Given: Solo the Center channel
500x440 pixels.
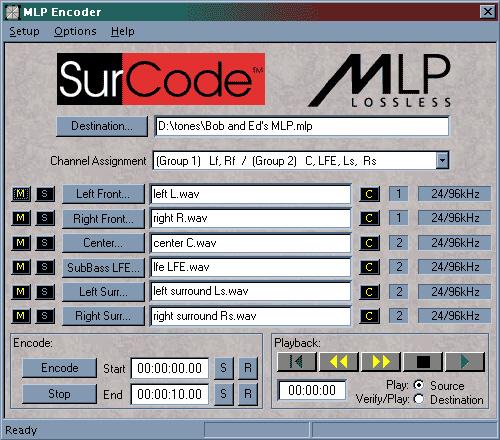Looking at the screenshot, I should click(45, 243).
